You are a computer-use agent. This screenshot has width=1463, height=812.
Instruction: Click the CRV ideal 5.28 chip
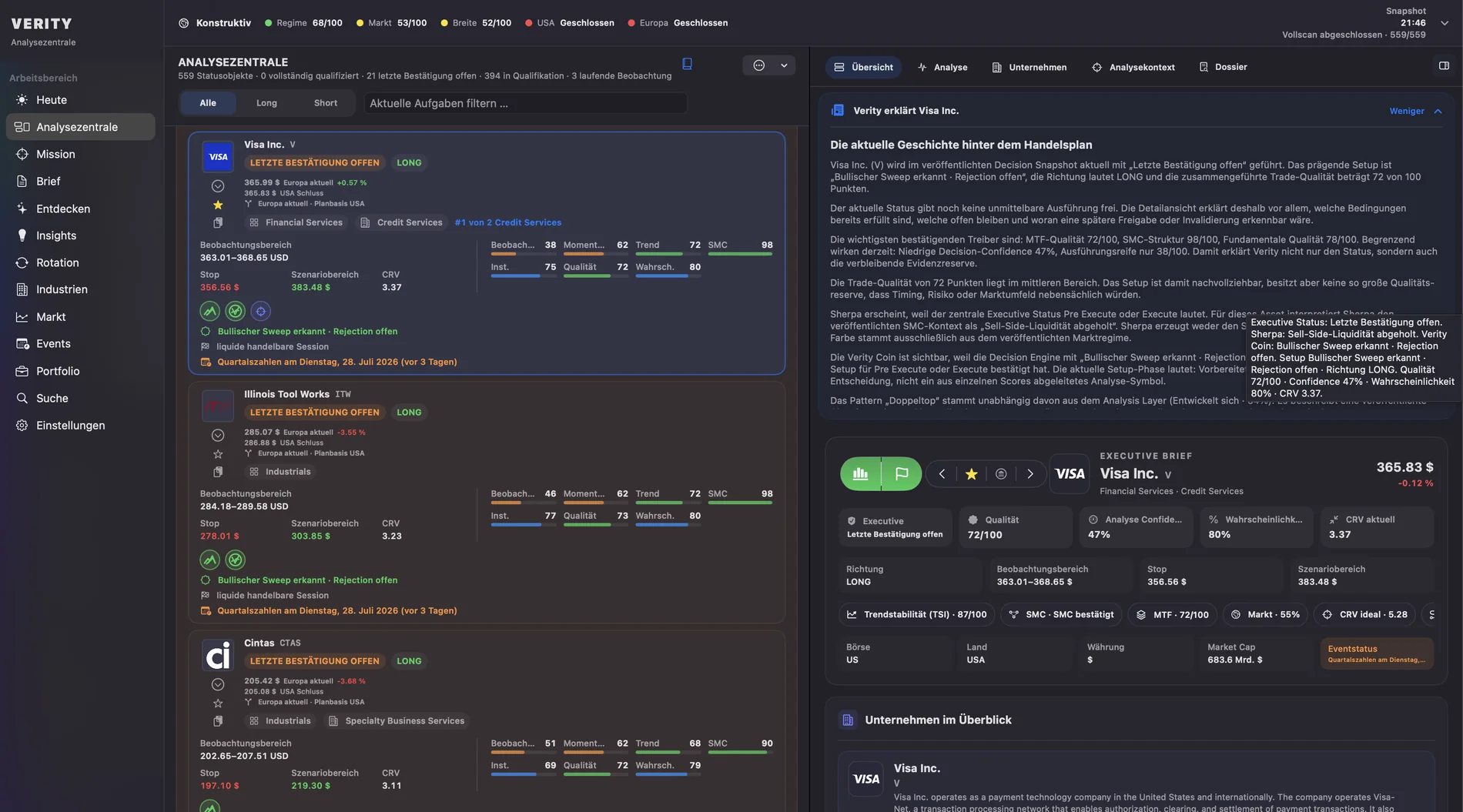(1364, 614)
